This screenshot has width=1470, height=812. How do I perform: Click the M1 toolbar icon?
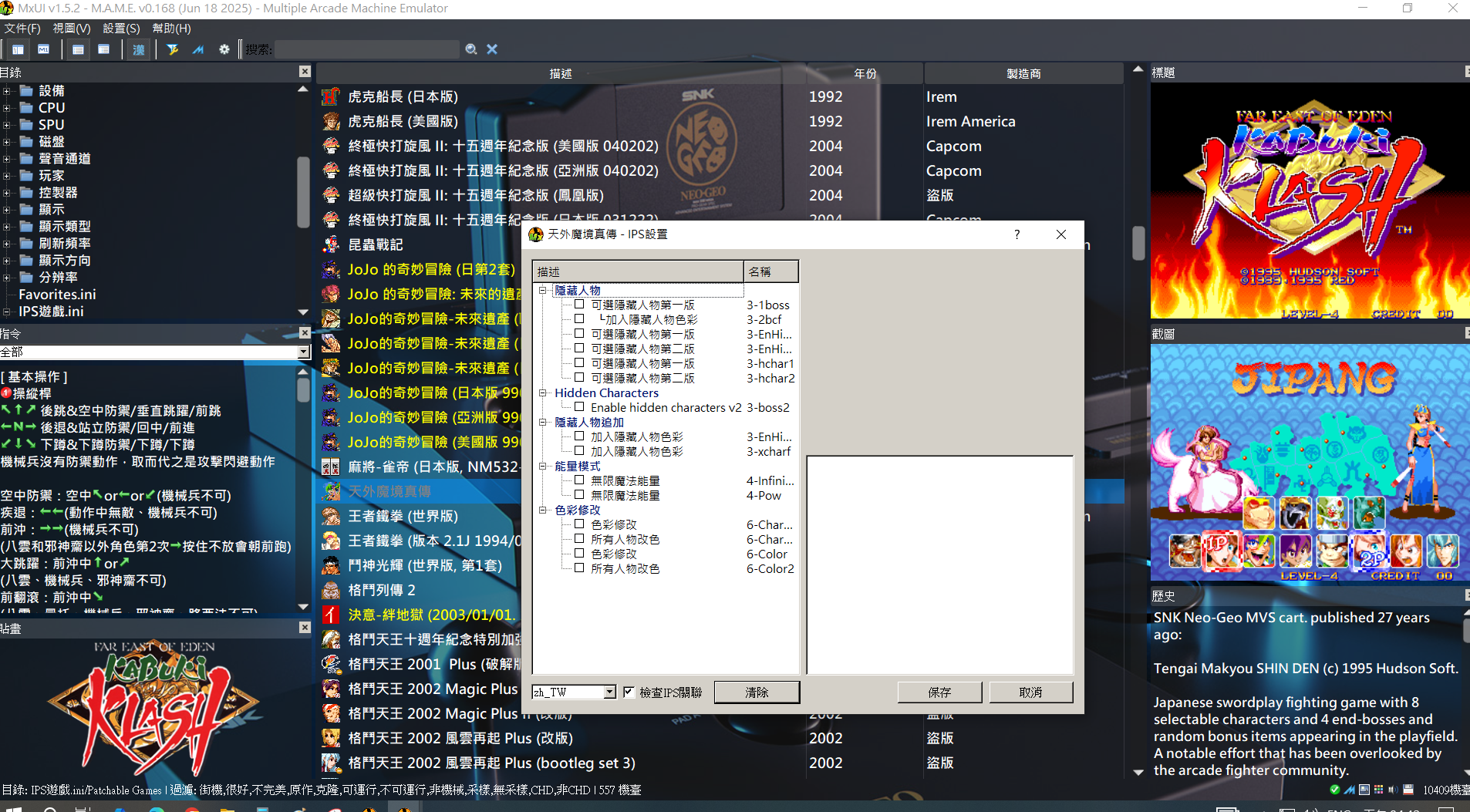coord(44,49)
